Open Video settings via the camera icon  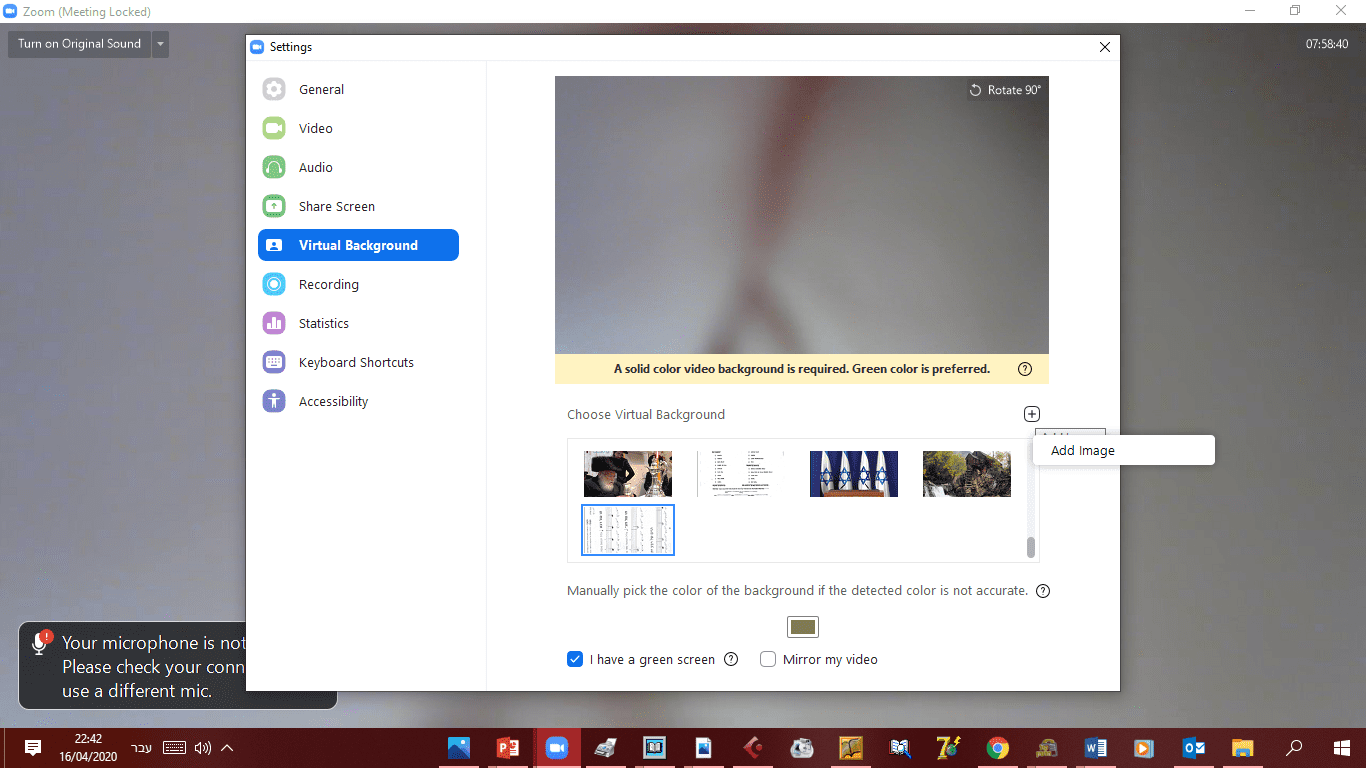(274, 128)
